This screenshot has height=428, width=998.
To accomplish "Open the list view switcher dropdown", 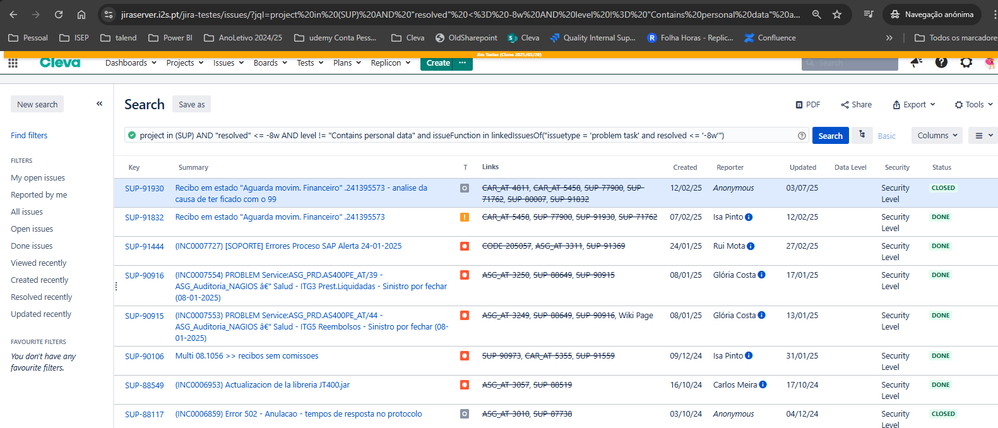I will (x=983, y=136).
